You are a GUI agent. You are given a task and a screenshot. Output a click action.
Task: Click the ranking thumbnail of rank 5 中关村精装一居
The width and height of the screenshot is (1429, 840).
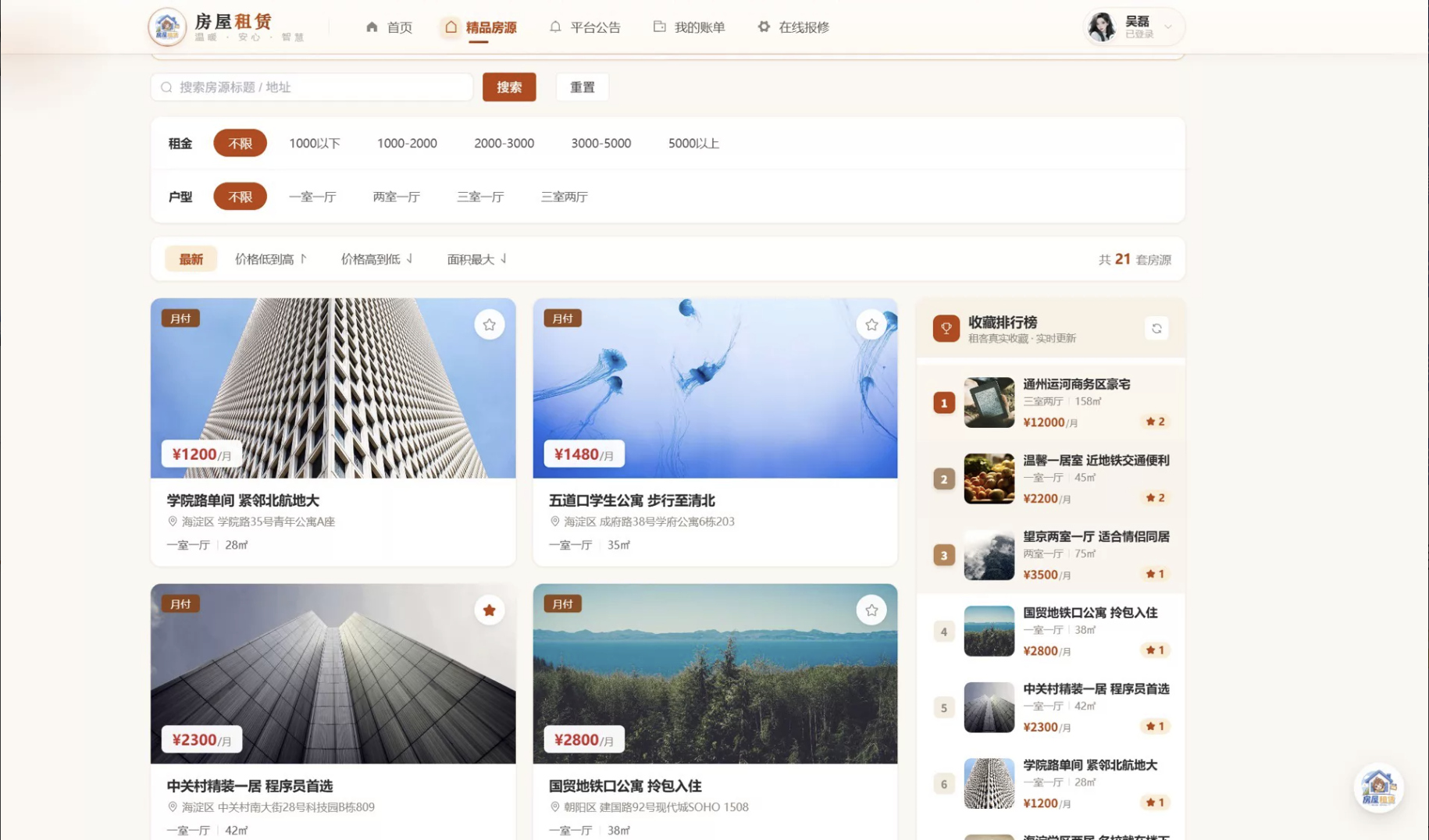point(989,707)
